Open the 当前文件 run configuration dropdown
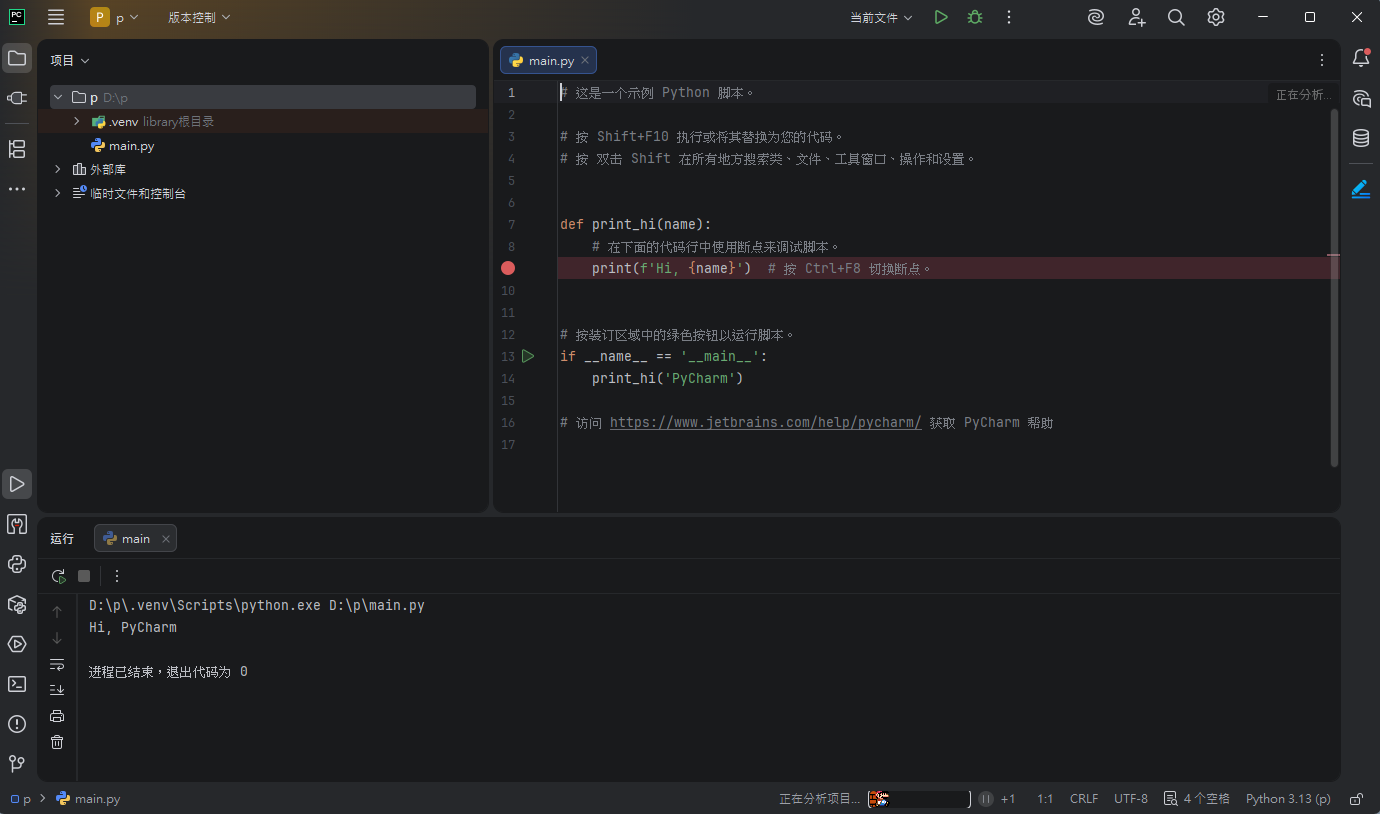 [x=881, y=17]
